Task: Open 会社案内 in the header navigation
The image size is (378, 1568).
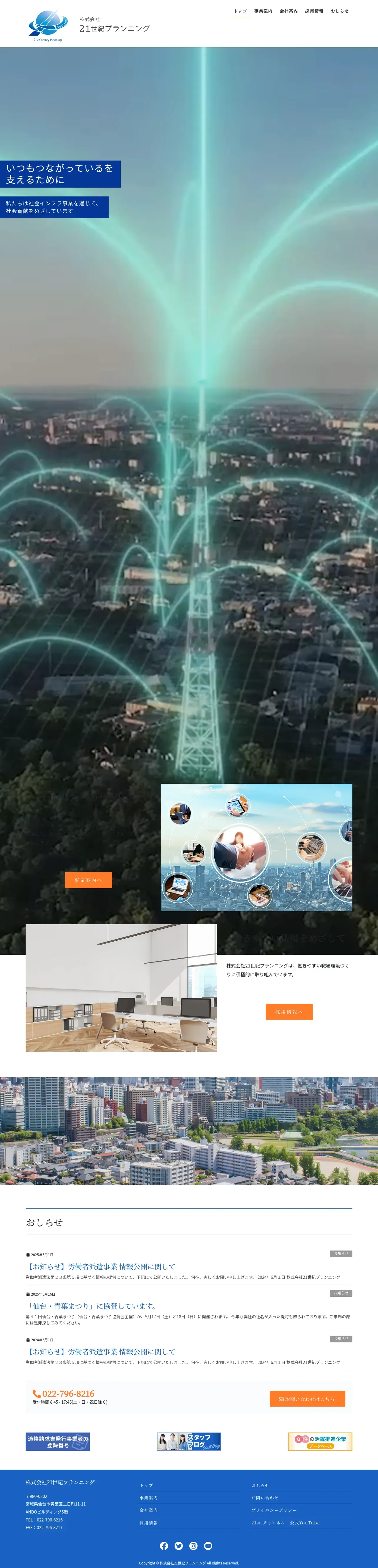Action: pyautogui.click(x=289, y=11)
